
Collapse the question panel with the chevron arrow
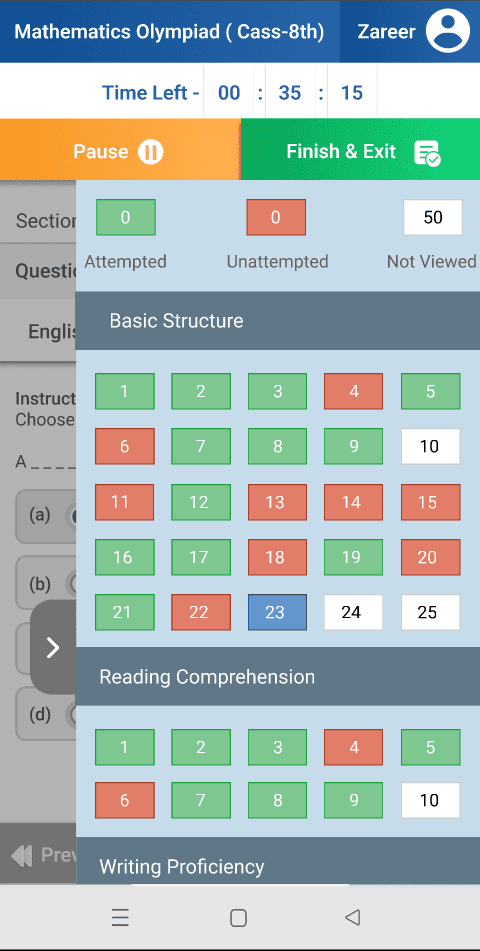[53, 647]
